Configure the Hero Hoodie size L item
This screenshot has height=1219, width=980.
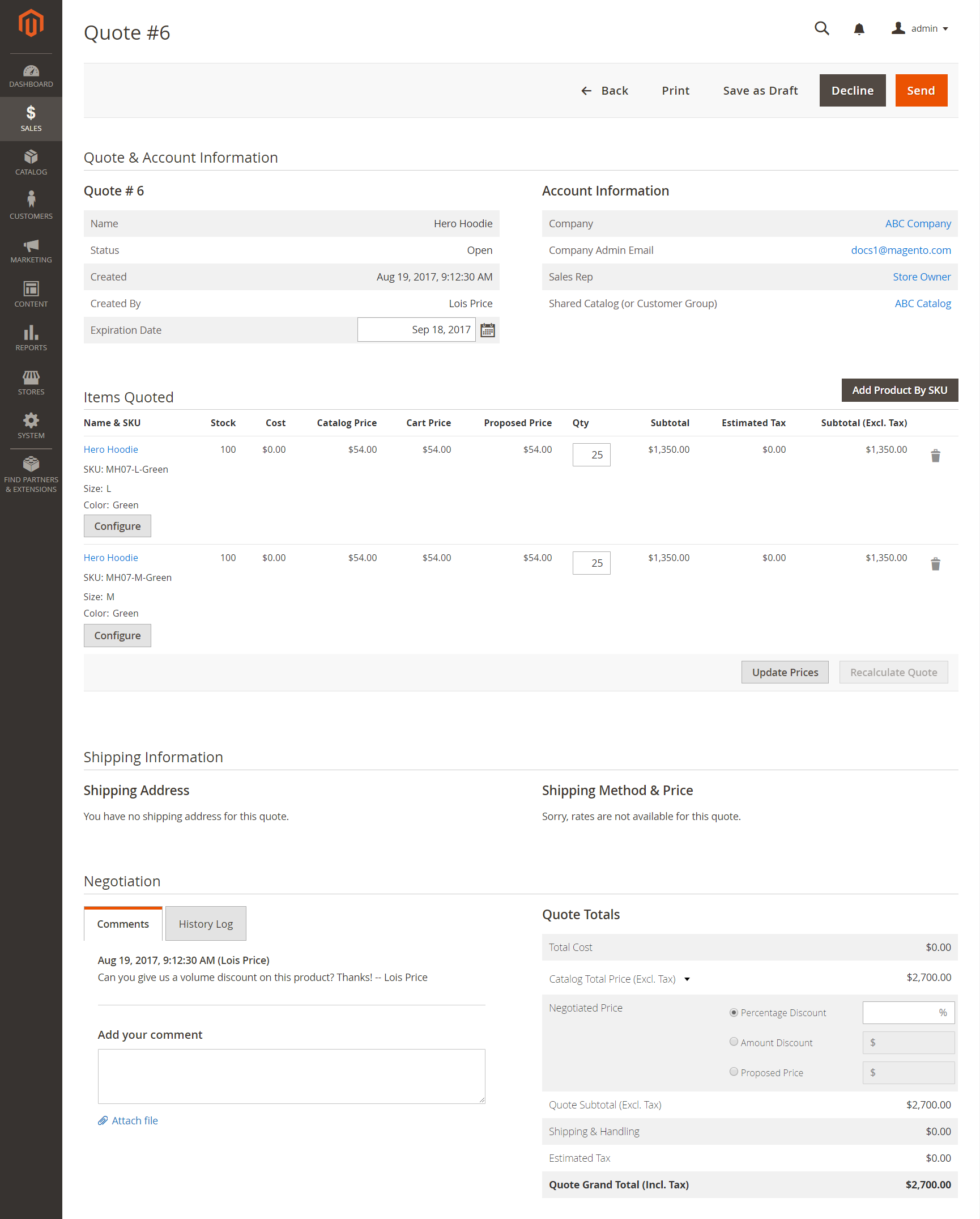coord(117,526)
